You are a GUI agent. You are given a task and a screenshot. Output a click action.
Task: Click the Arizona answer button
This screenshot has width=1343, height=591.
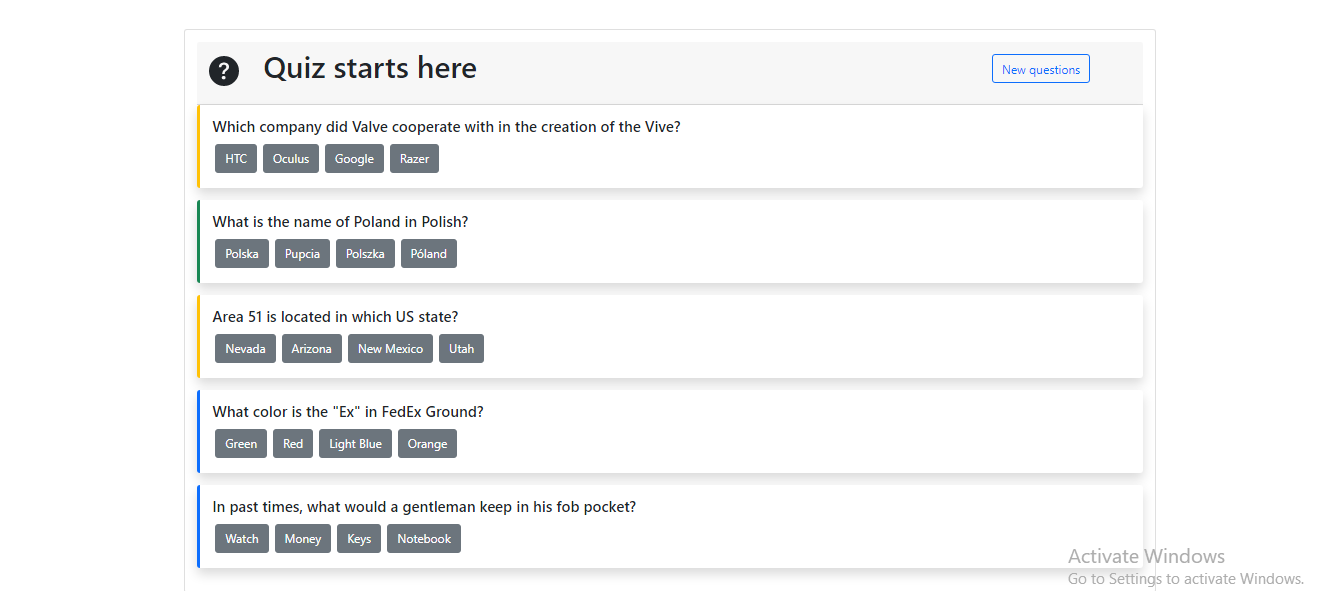point(311,349)
